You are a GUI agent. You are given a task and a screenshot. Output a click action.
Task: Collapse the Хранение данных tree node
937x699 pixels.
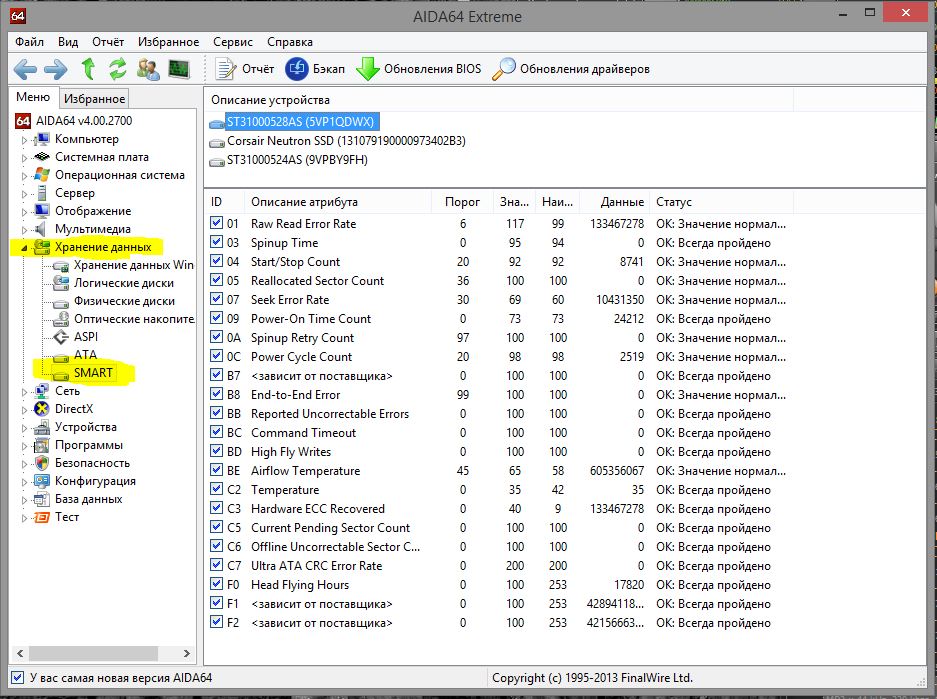coord(25,248)
